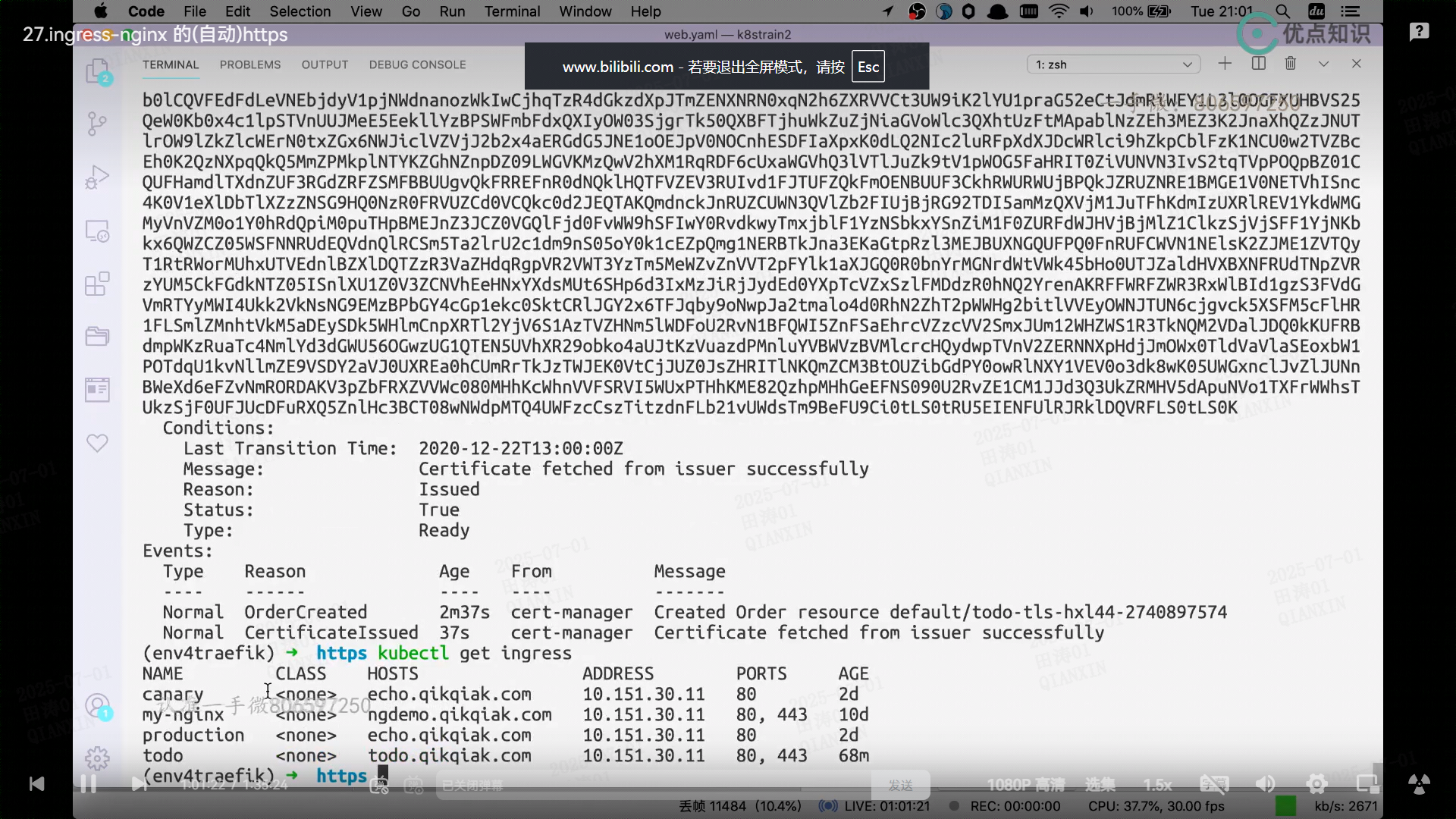Collapse terminal panel with the chevron
Image resolution: width=1456 pixels, height=819 pixels.
1323,64
